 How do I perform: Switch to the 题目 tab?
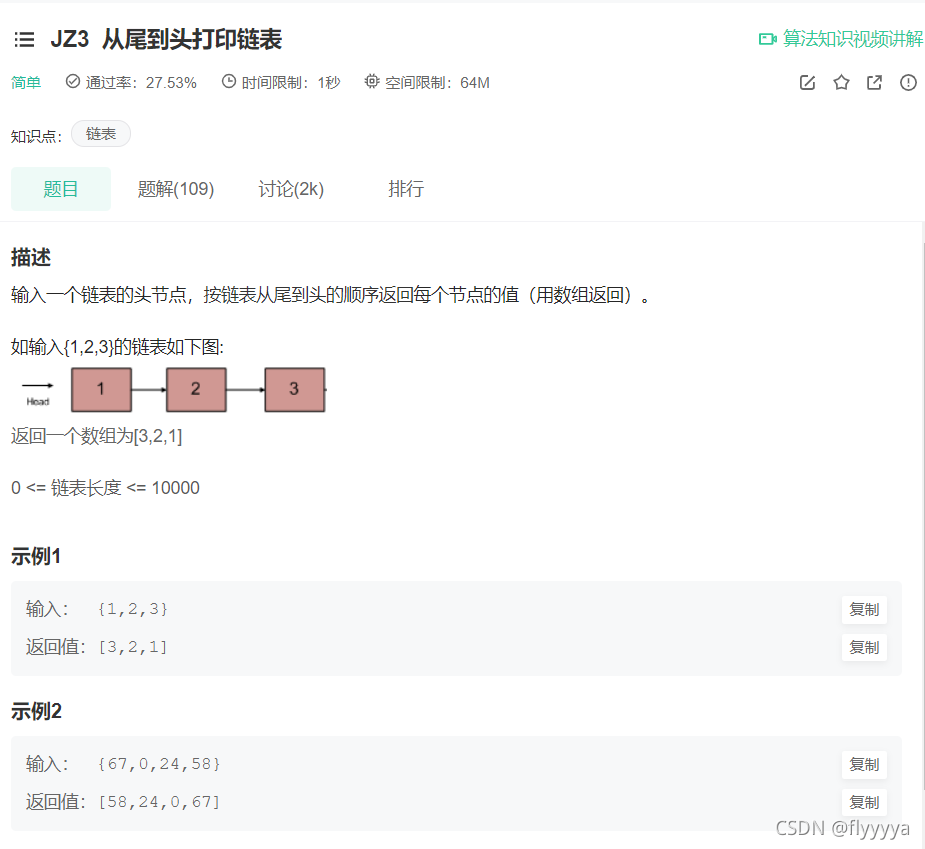(x=61, y=189)
